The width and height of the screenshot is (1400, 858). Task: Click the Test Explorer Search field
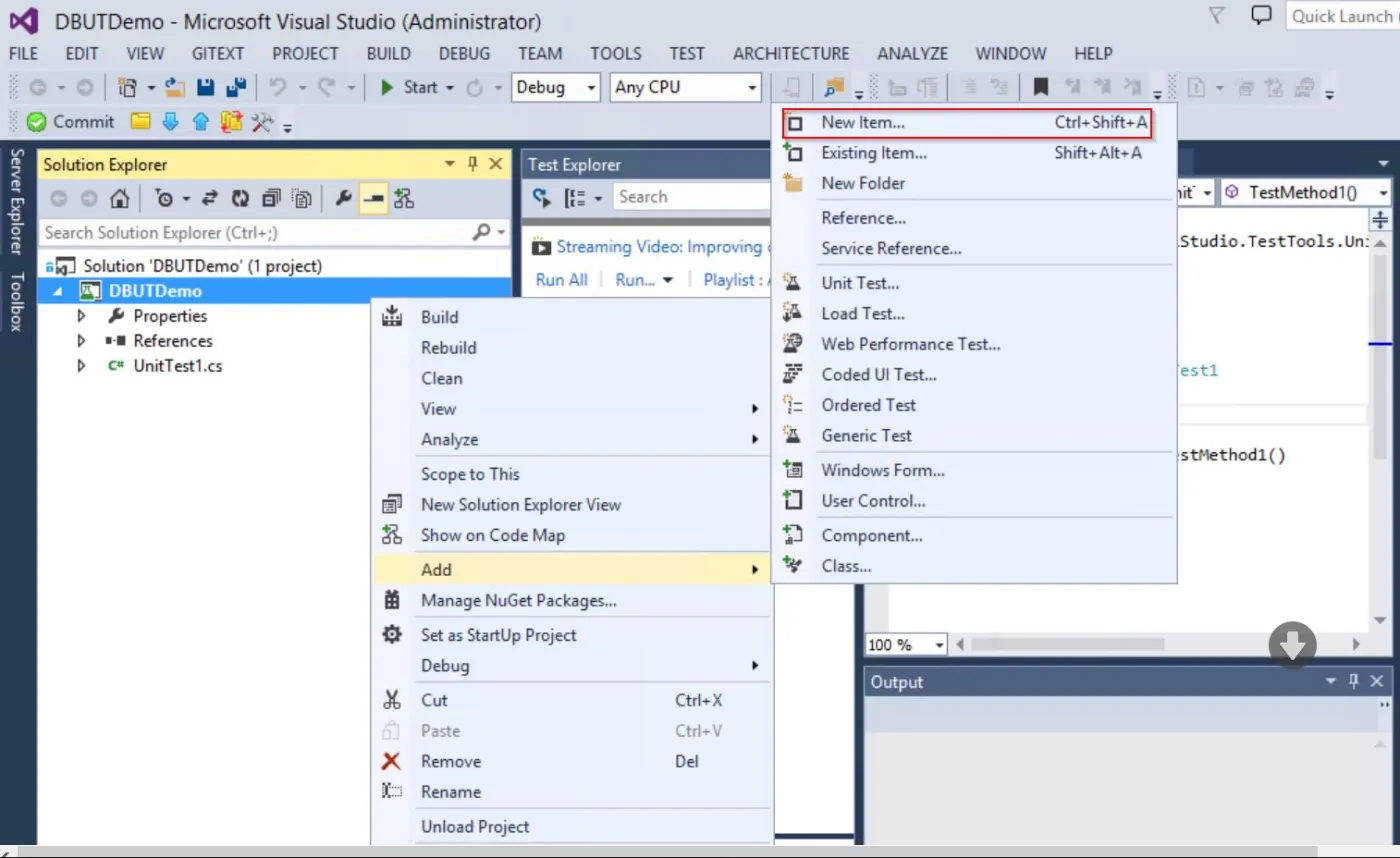click(x=692, y=197)
